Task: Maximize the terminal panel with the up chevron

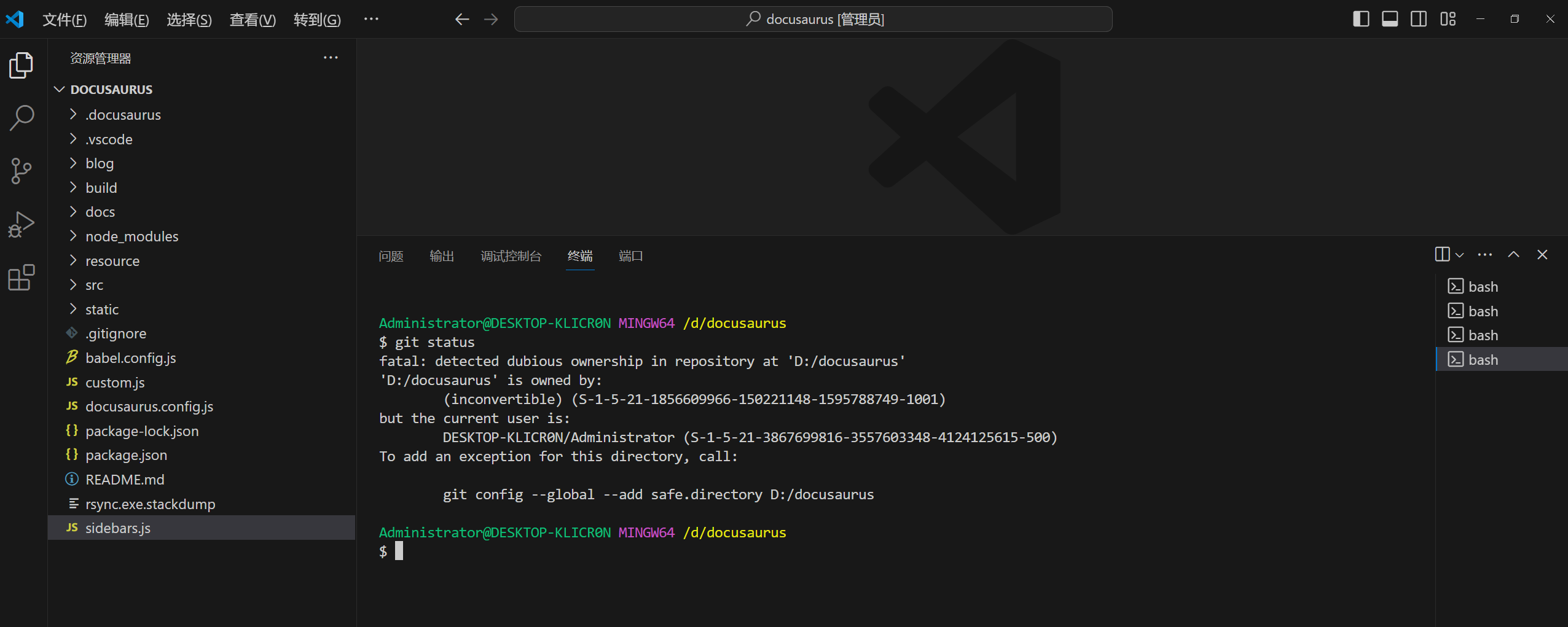Action: tap(1514, 254)
